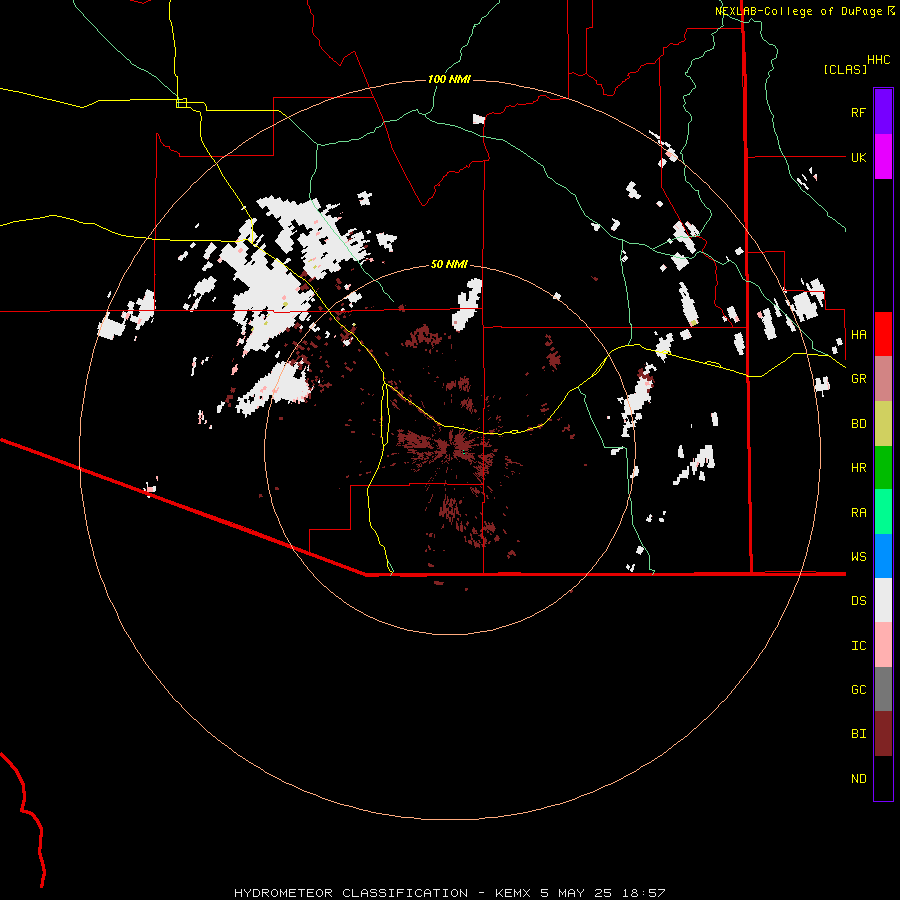Click the ND black legend swatch

coord(883,778)
